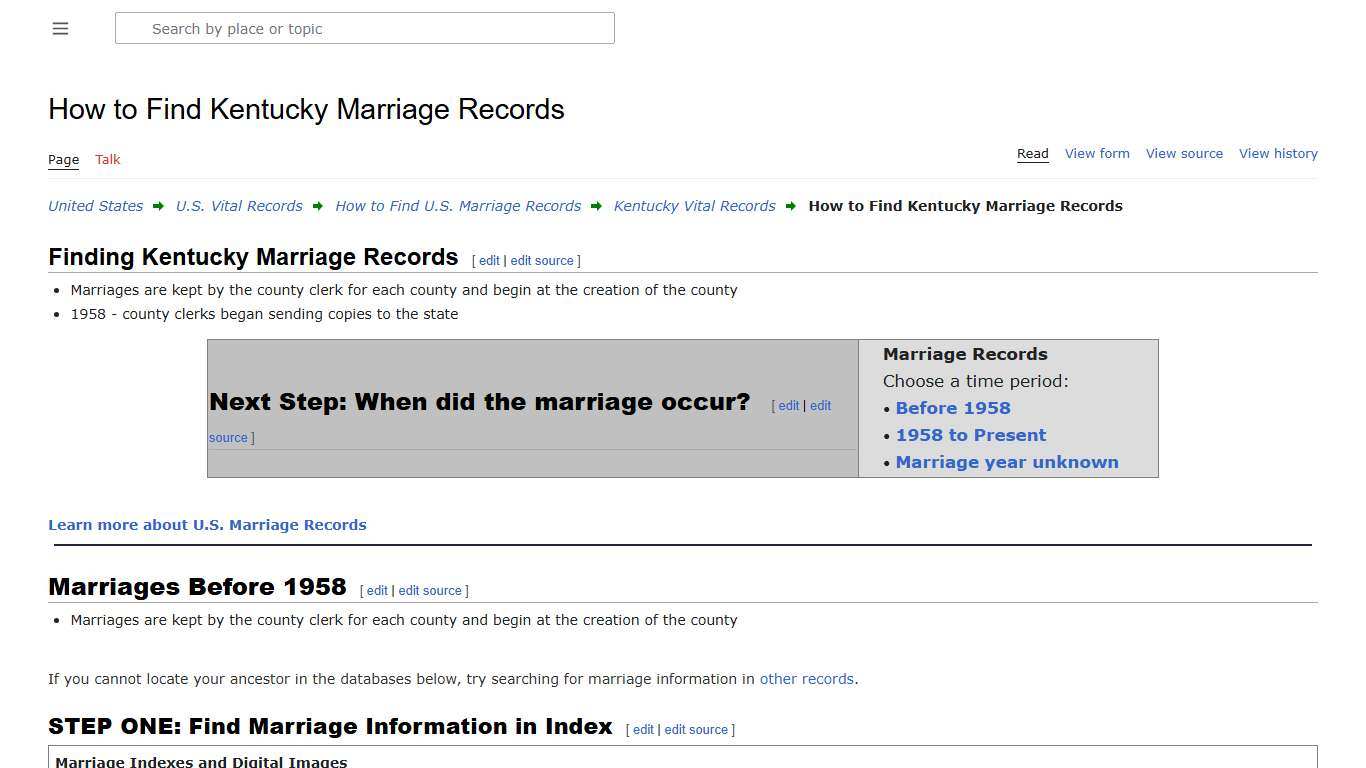Navigate to United States breadcrumb
Viewport: 1366px width, 768px height.
[94, 206]
